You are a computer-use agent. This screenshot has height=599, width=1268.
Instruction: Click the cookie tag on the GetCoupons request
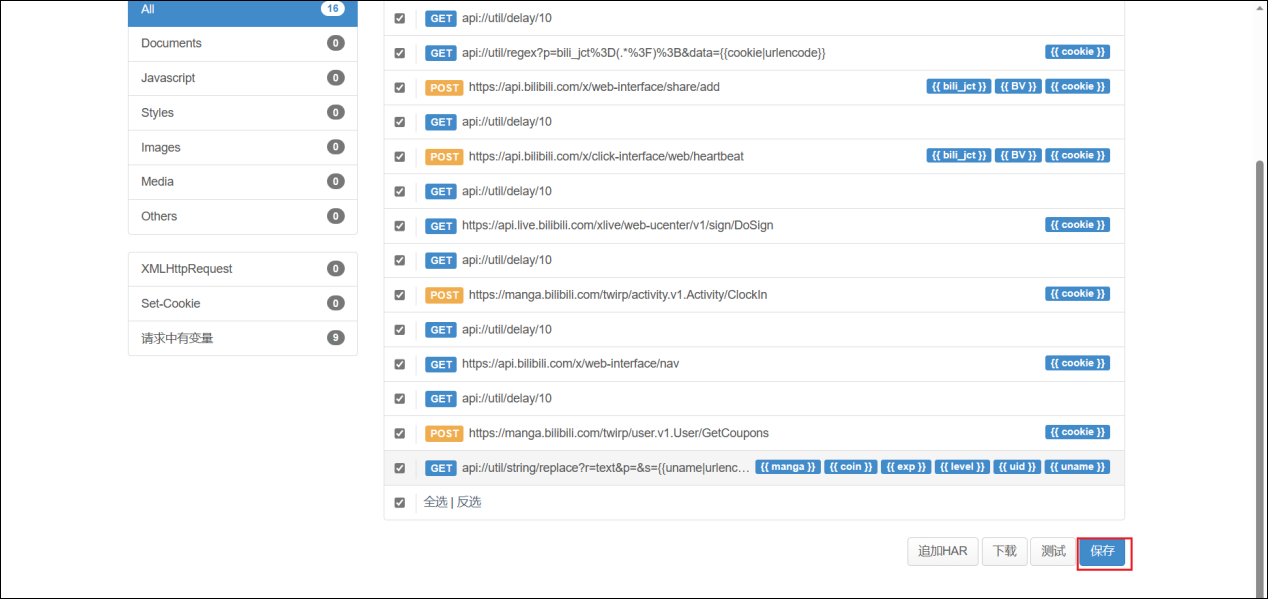tap(1077, 433)
